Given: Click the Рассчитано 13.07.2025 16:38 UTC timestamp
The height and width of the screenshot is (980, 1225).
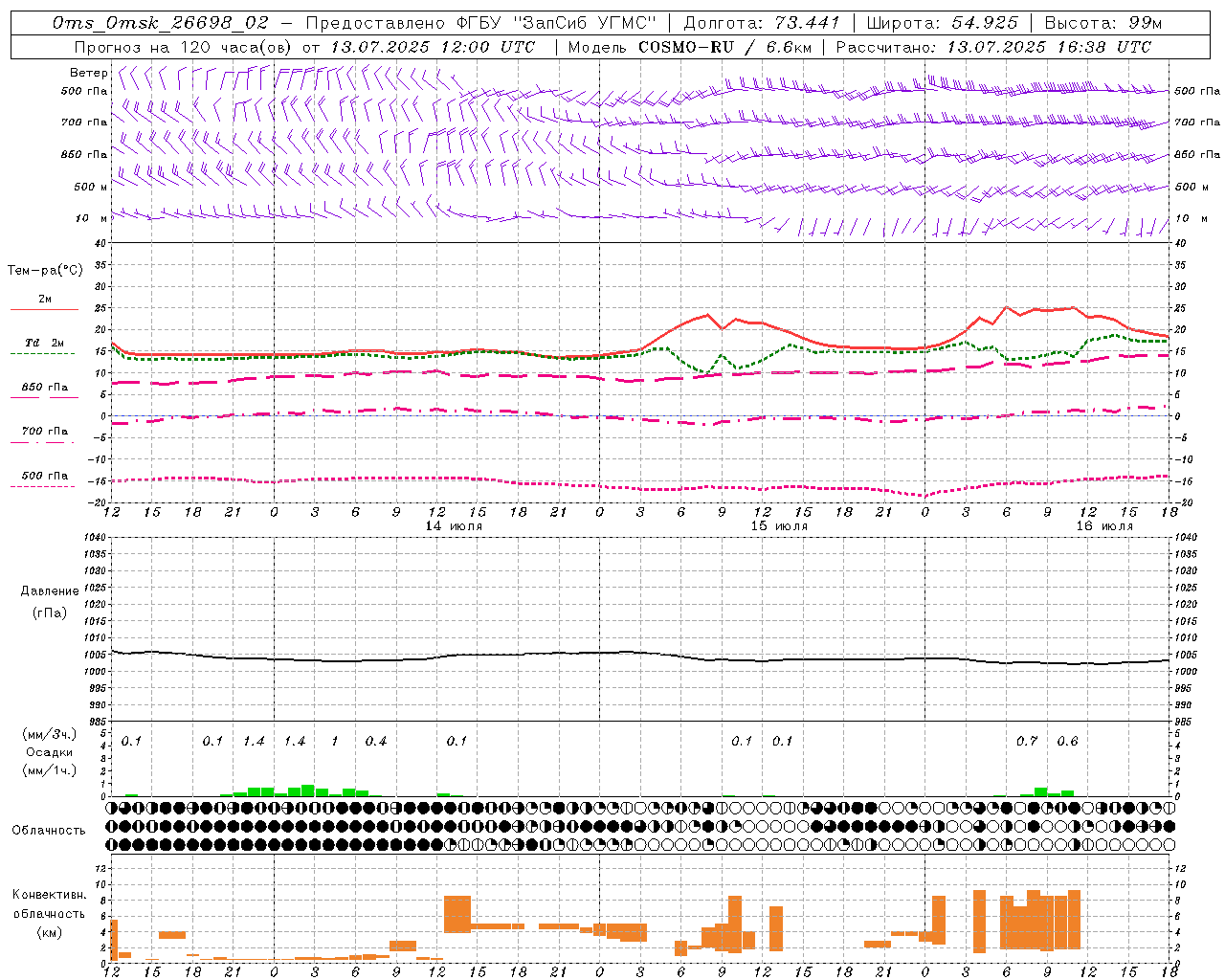Looking at the screenshot, I should pyautogui.click(x=993, y=47).
